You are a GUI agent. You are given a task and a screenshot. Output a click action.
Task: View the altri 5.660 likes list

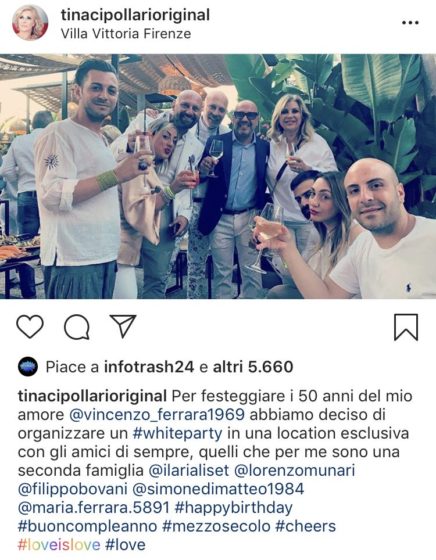tap(253, 367)
